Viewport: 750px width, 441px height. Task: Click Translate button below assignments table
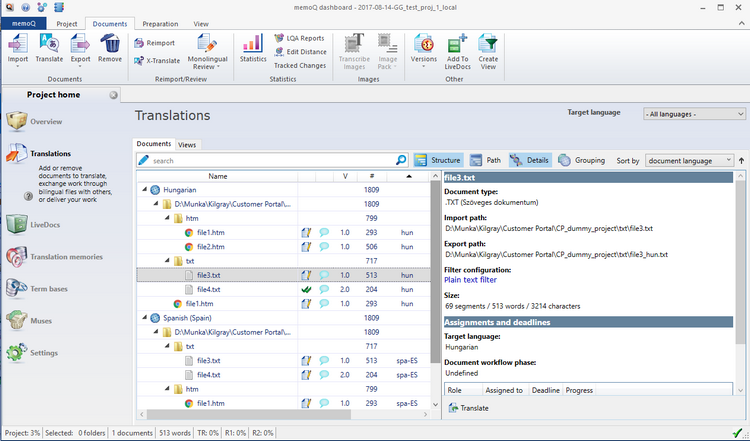tap(468, 408)
